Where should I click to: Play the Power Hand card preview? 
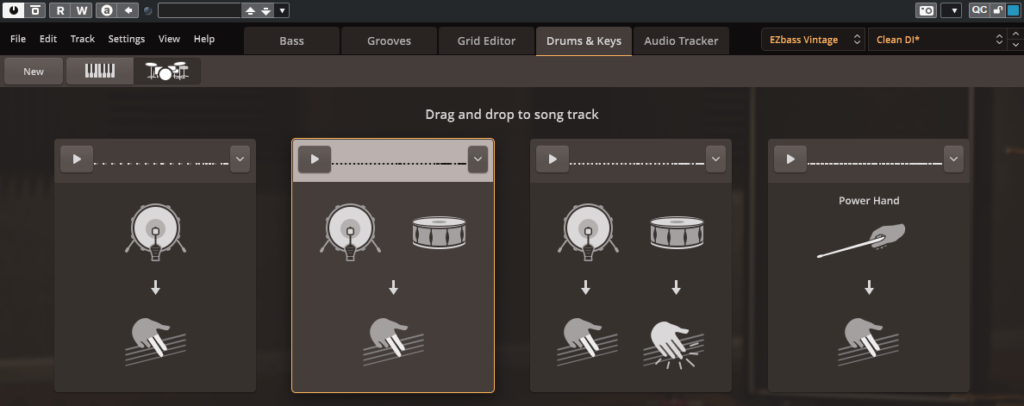point(790,159)
